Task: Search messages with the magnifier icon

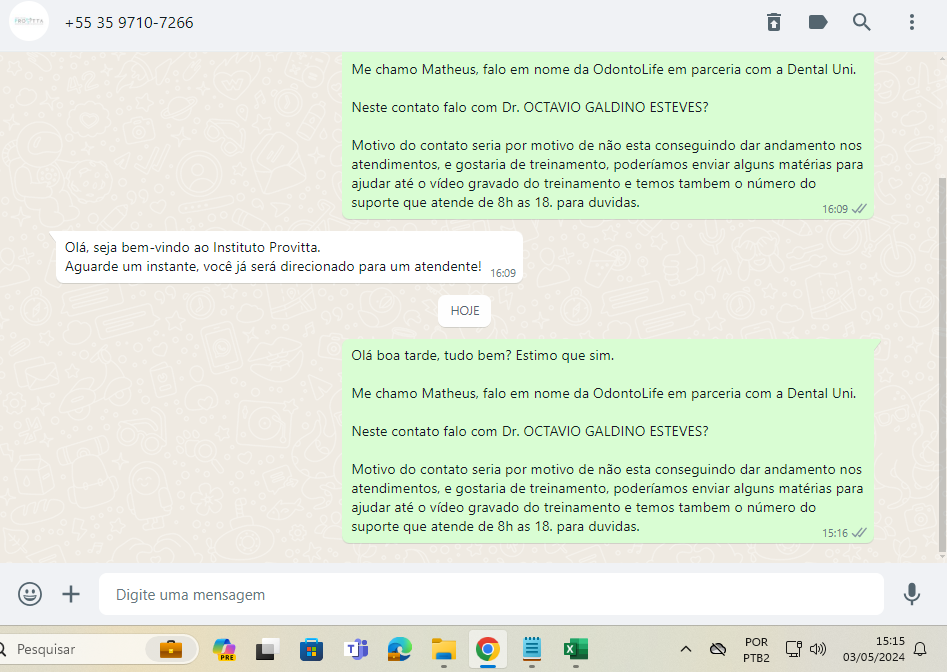Action: tap(862, 22)
